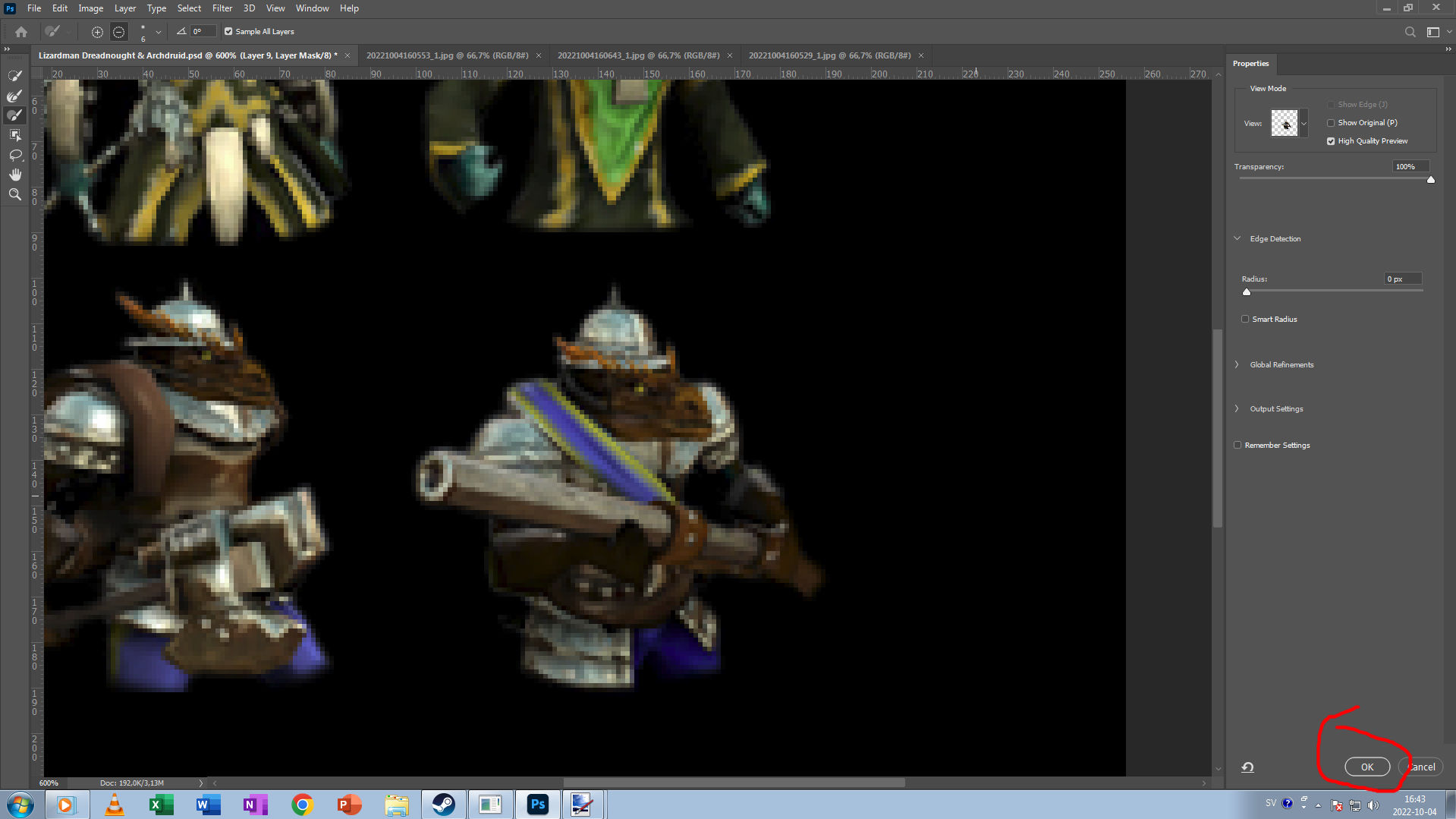This screenshot has width=1456, height=819.
Task: Click the Transparency percentage field
Action: pyautogui.click(x=1410, y=167)
